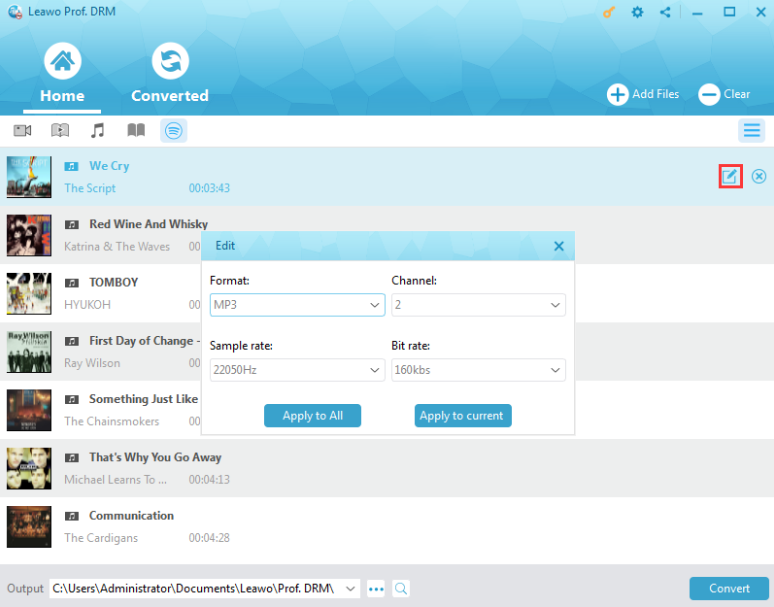Click the music icon beside We Cry
Screen dimensions: 774x607
[x=72, y=166]
